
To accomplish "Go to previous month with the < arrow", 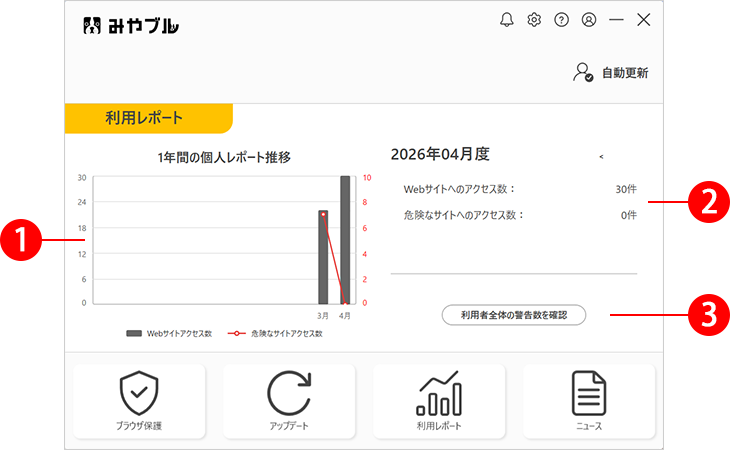I will point(602,156).
